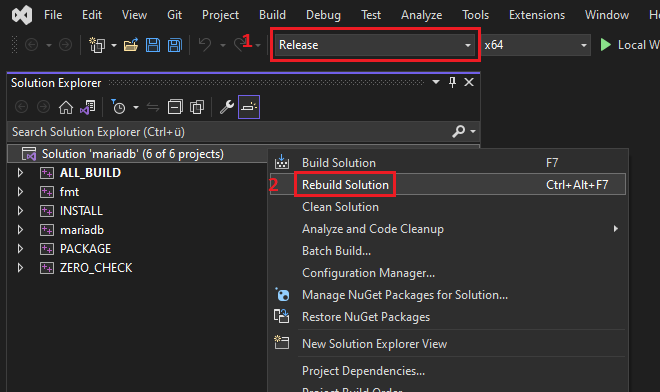Toggle the Preview Selected Items icon
Screen dimensions: 660x392
249,107
